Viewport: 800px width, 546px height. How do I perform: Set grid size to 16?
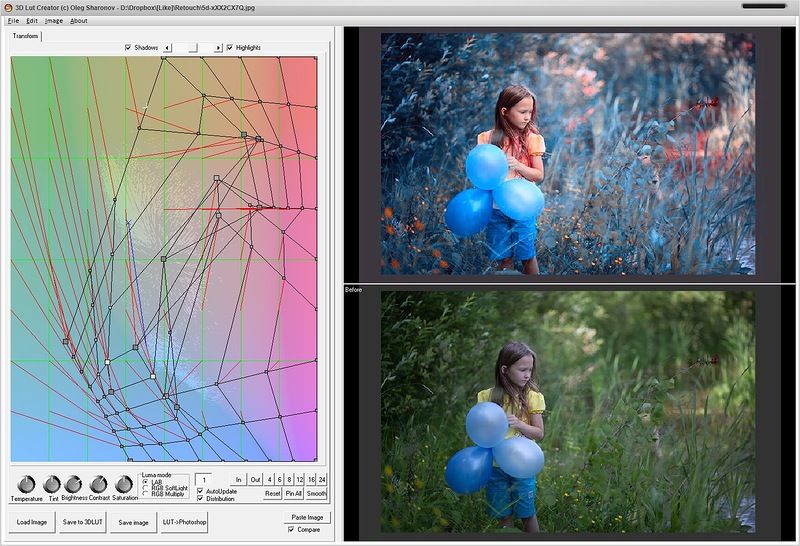pyautogui.click(x=311, y=480)
